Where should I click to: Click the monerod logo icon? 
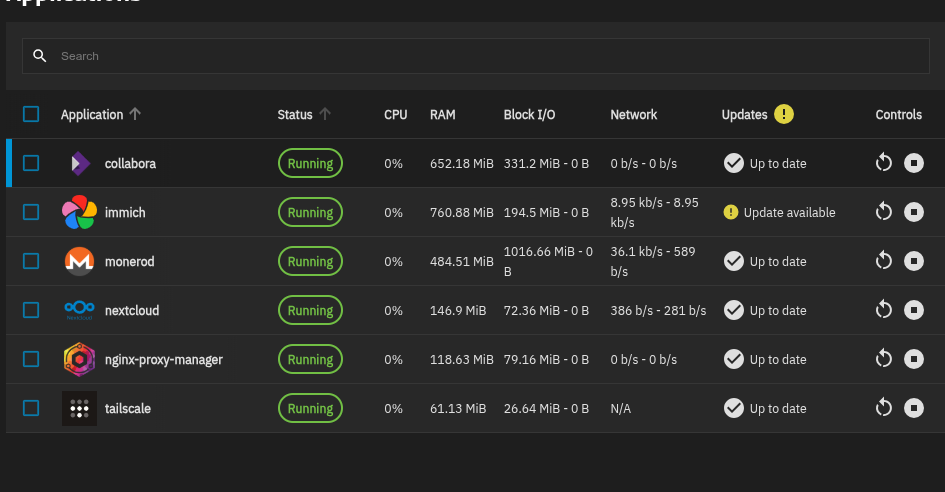coord(79,261)
